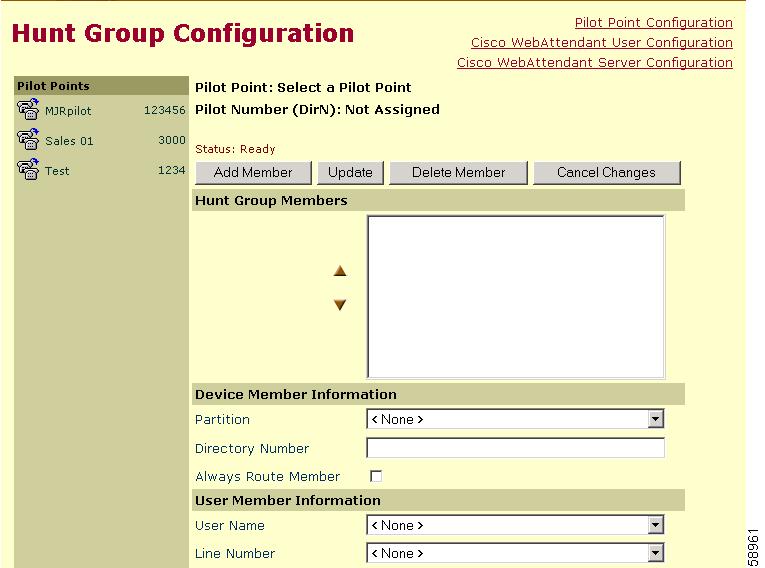Expand the User Name dropdown

click(x=656, y=525)
